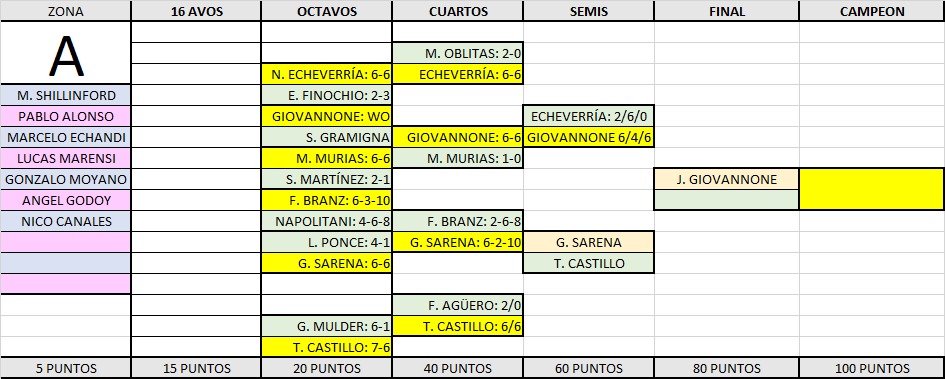This screenshot has height=379, width=945.
Task: Select the T. CASTILLO semis cell
Action: click(589, 263)
